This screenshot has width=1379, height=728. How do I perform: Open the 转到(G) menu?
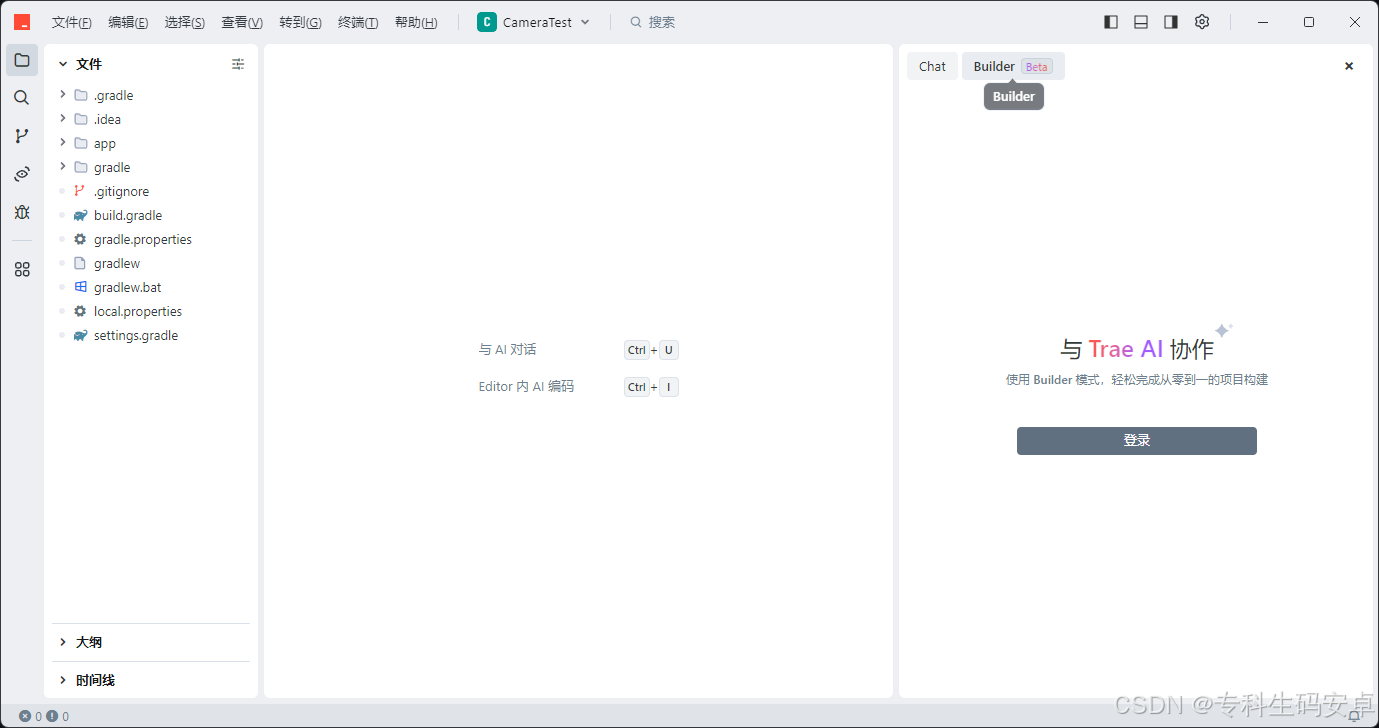[x=300, y=22]
